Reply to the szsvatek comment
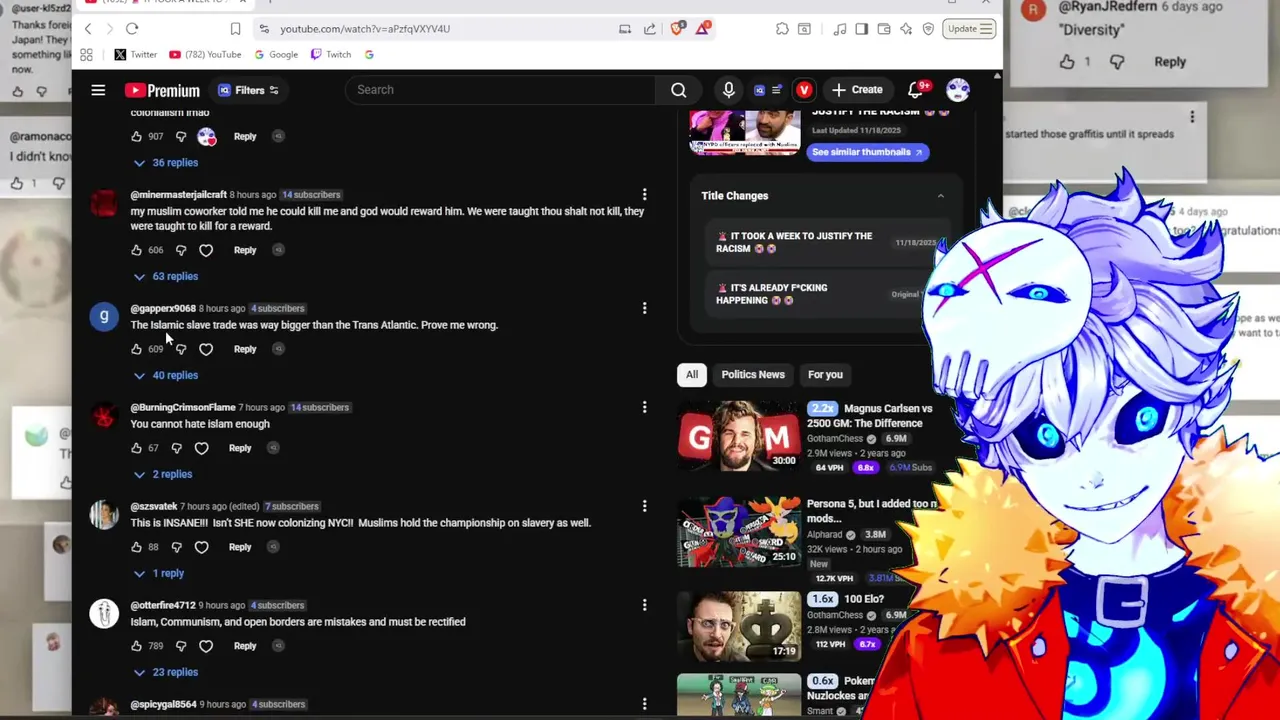Viewport: 1280px width, 720px height. coord(240,547)
